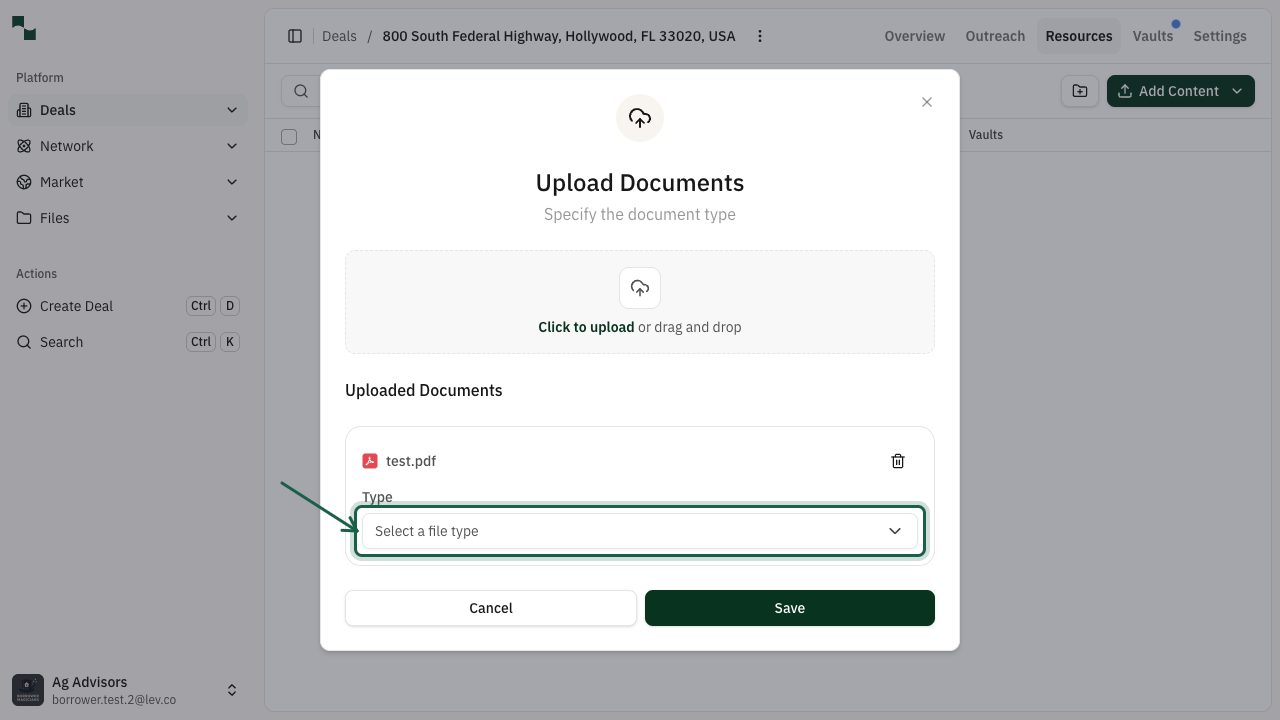Switch to the Overview tab

click(x=914, y=36)
